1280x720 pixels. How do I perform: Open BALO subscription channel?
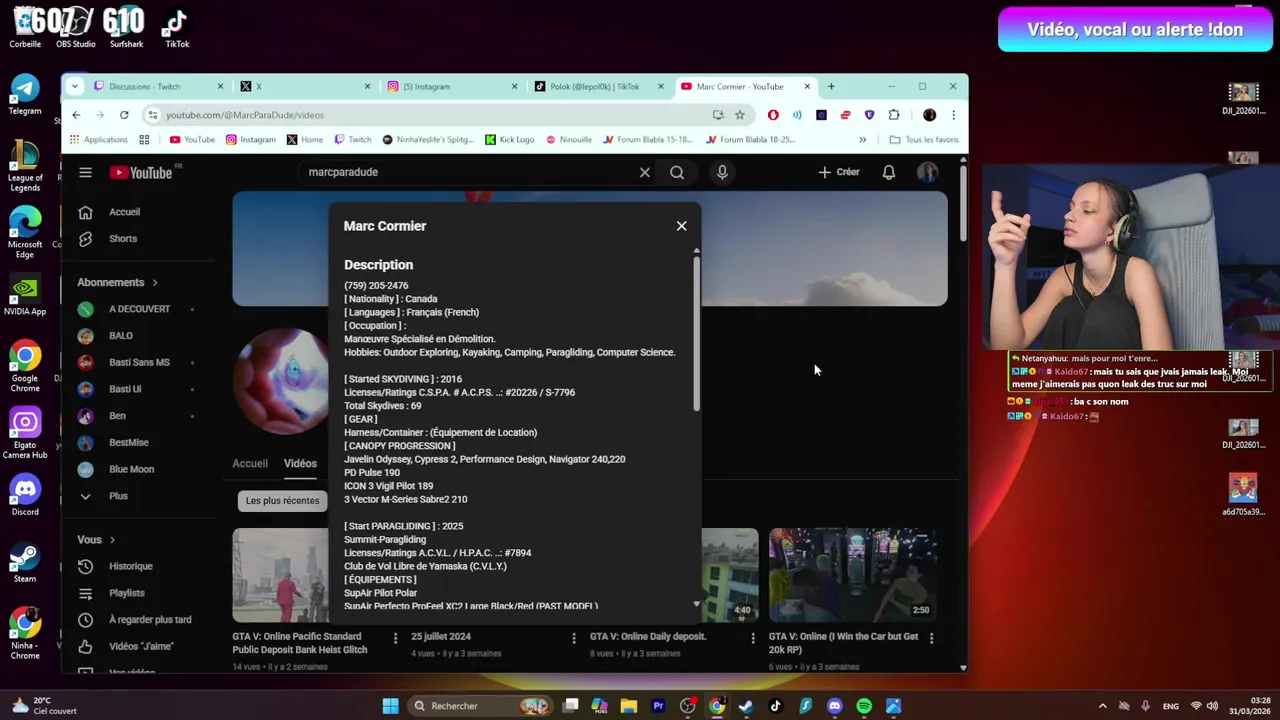[x=120, y=335]
